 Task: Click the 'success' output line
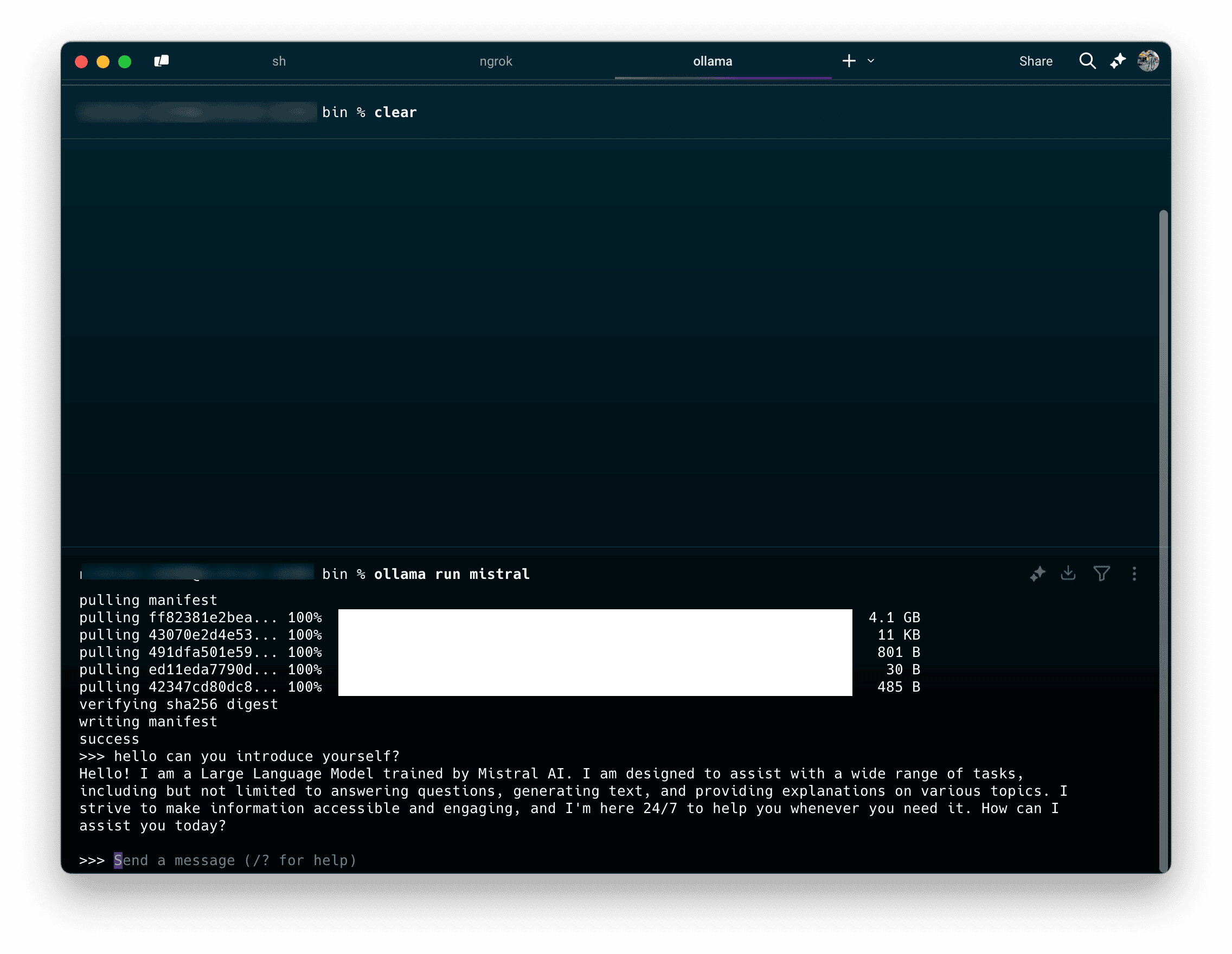(109, 739)
